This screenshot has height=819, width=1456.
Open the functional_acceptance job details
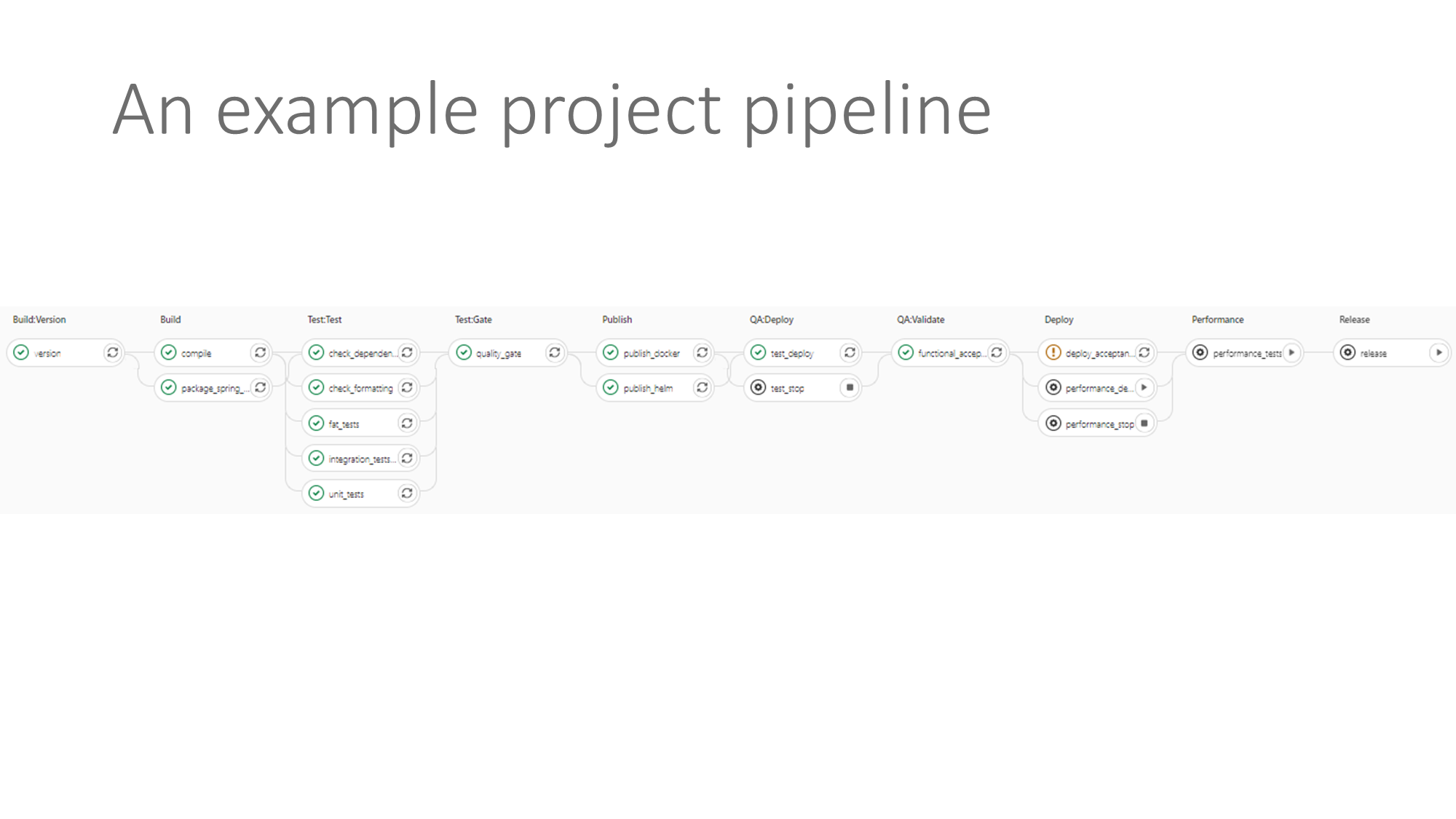951,353
